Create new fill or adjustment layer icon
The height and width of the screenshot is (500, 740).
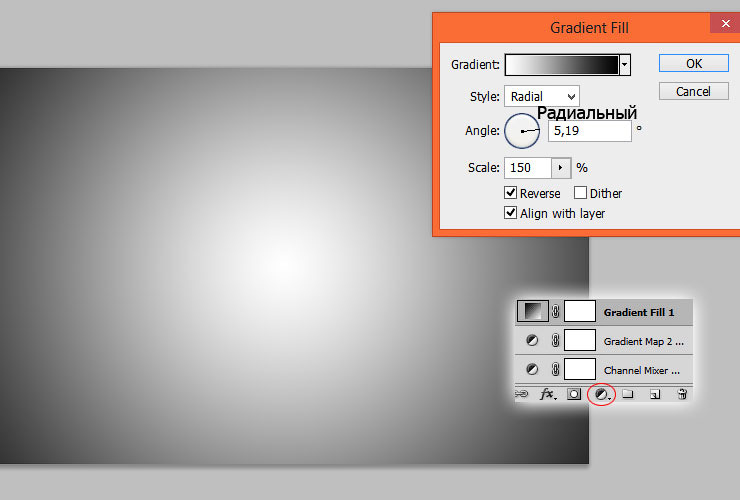(x=602, y=394)
